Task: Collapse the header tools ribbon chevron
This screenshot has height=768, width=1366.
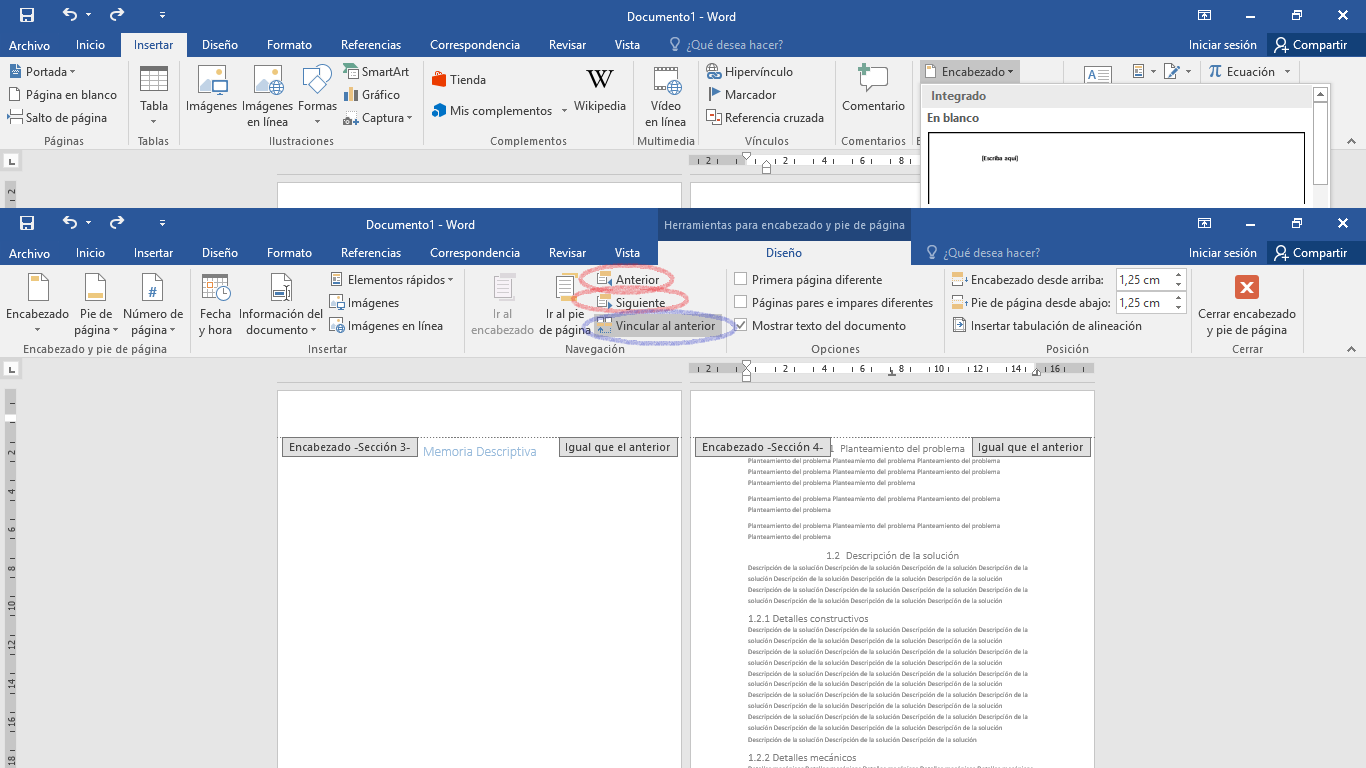Action: click(x=1351, y=349)
